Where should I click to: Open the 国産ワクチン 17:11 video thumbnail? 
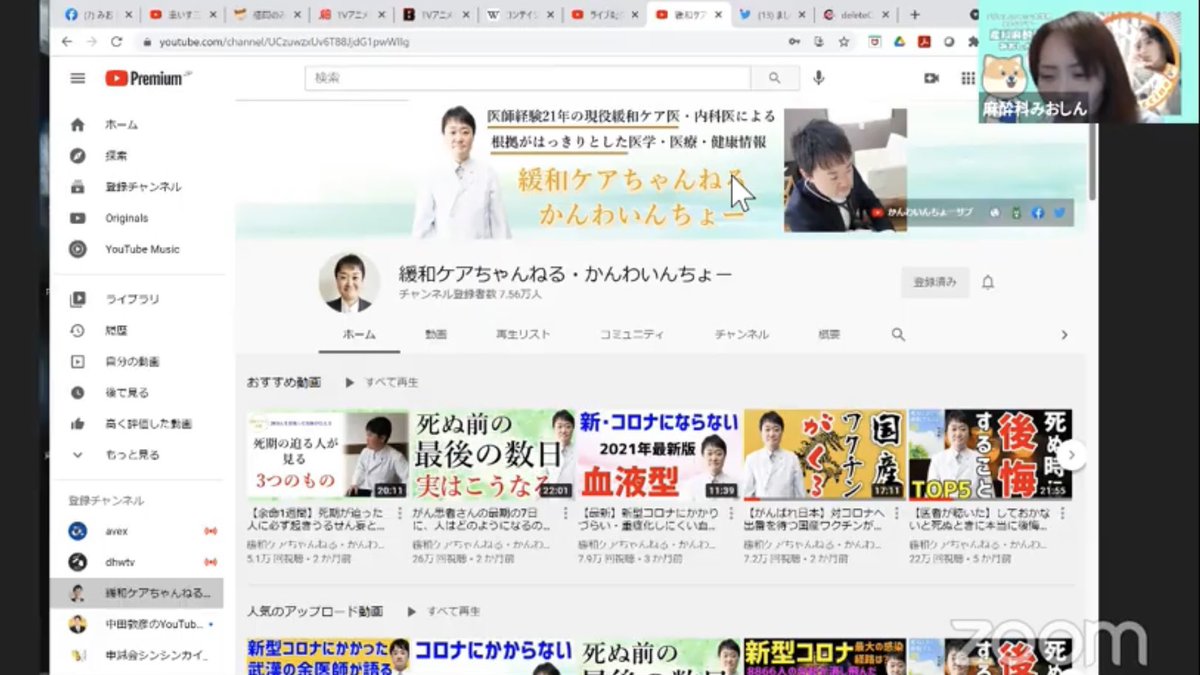825,454
